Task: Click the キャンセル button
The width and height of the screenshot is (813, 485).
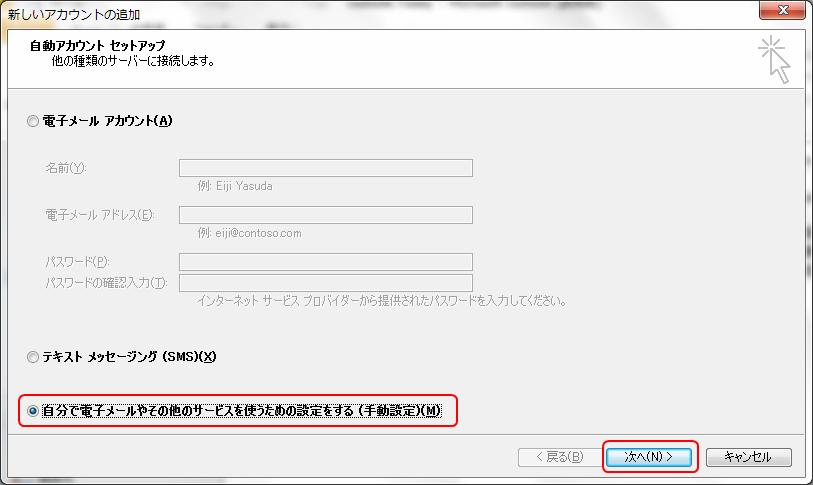Action: [748, 457]
